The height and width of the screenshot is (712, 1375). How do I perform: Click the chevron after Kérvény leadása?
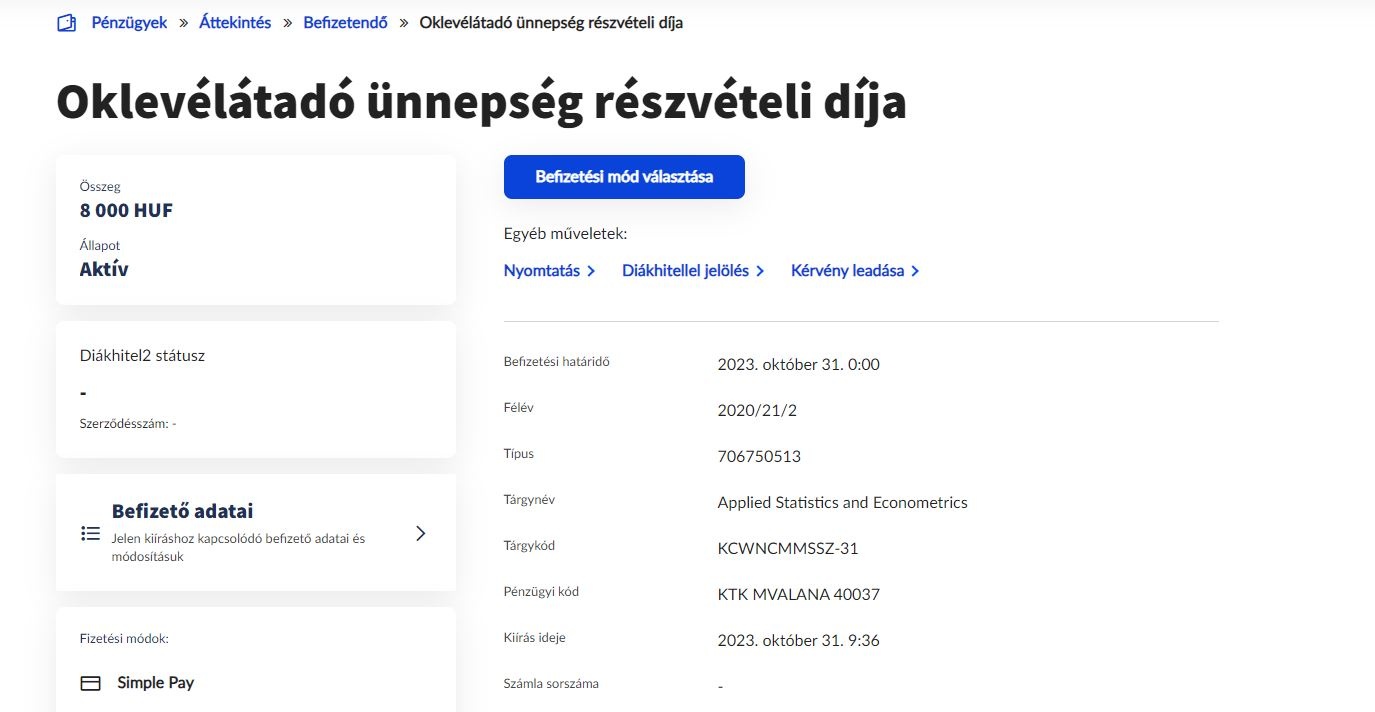(915, 271)
